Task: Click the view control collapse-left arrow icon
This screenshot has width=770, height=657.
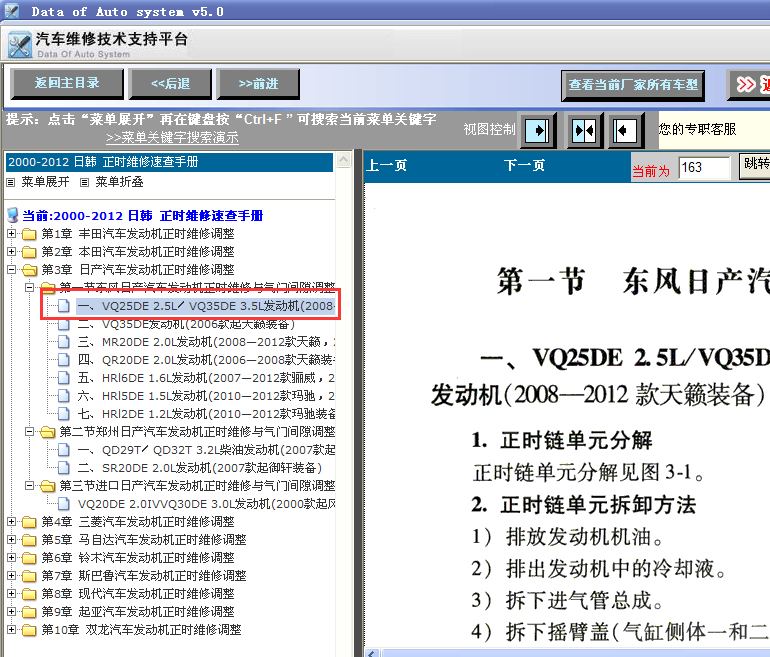Action: pyautogui.click(x=626, y=131)
